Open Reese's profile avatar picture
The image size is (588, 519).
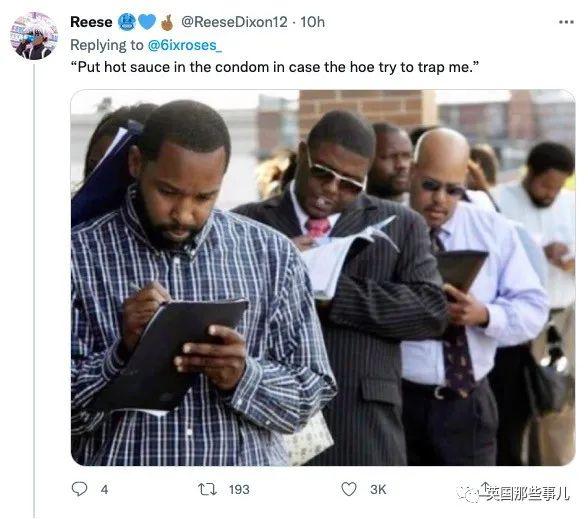pyautogui.click(x=34, y=36)
